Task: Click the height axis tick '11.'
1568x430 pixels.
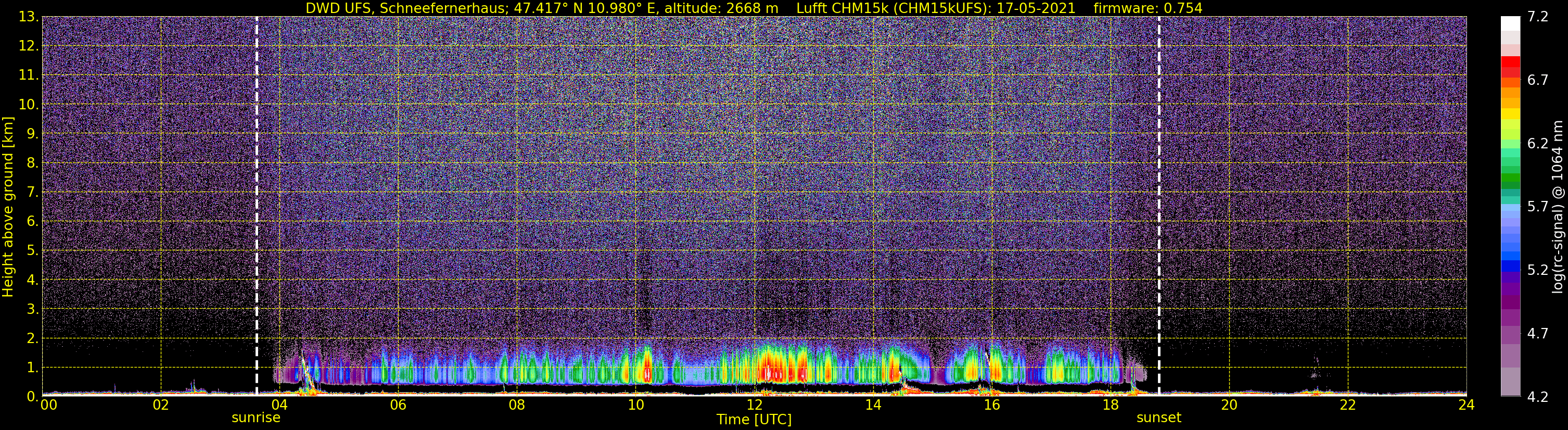Action: 29,75
